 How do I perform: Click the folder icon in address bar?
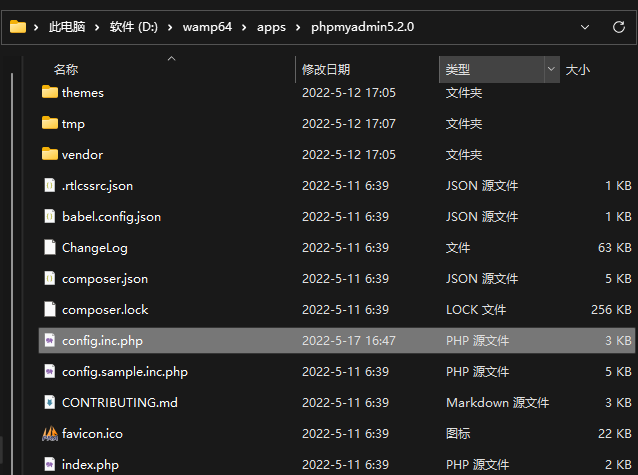[17, 27]
